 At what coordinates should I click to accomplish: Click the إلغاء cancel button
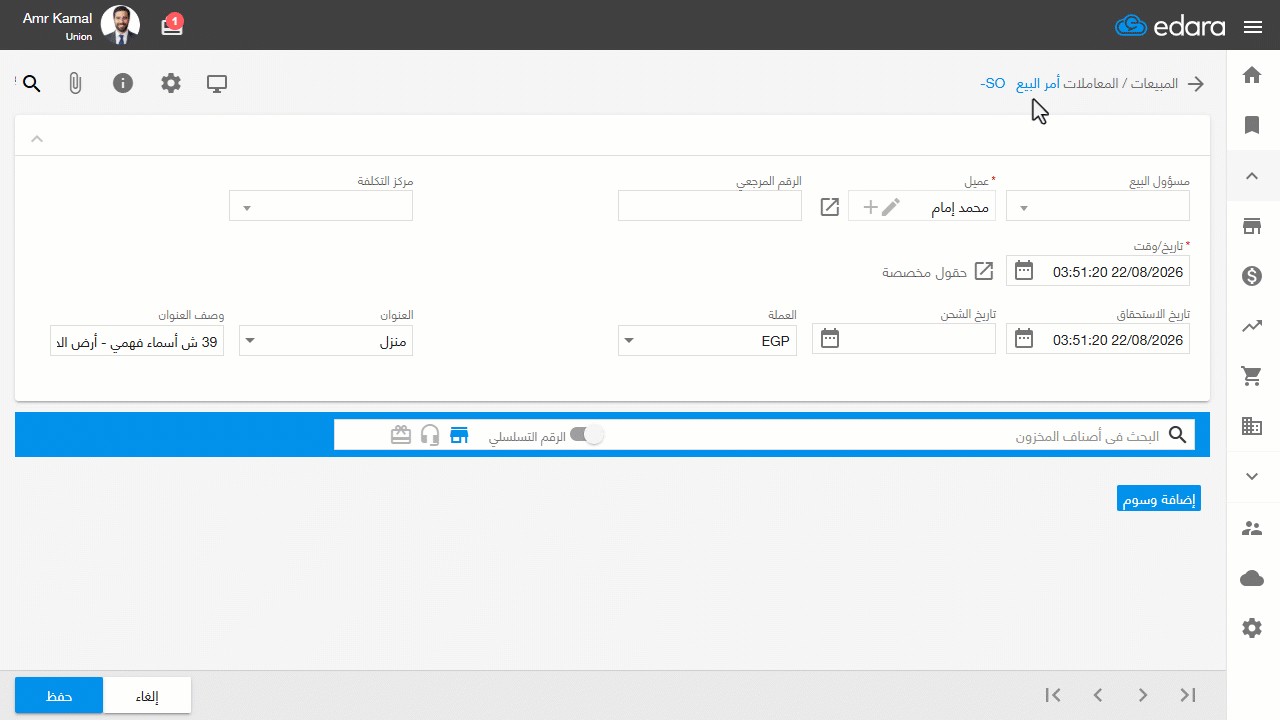pyautogui.click(x=147, y=696)
